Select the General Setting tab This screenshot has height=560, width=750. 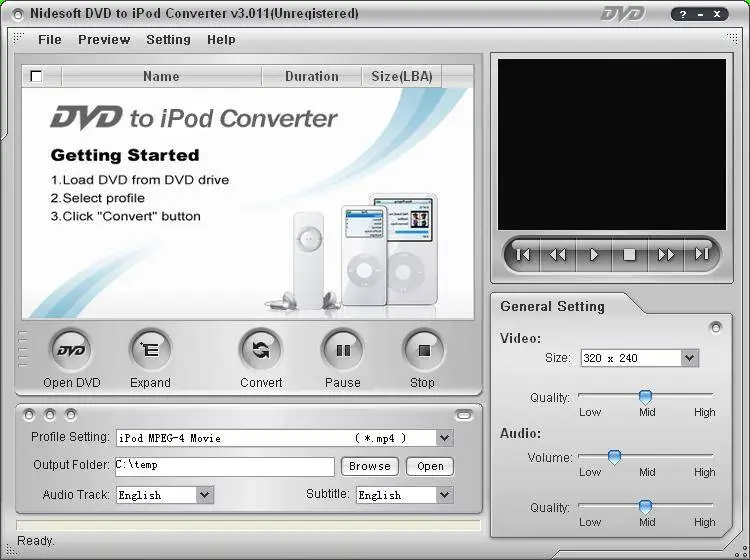tap(552, 307)
